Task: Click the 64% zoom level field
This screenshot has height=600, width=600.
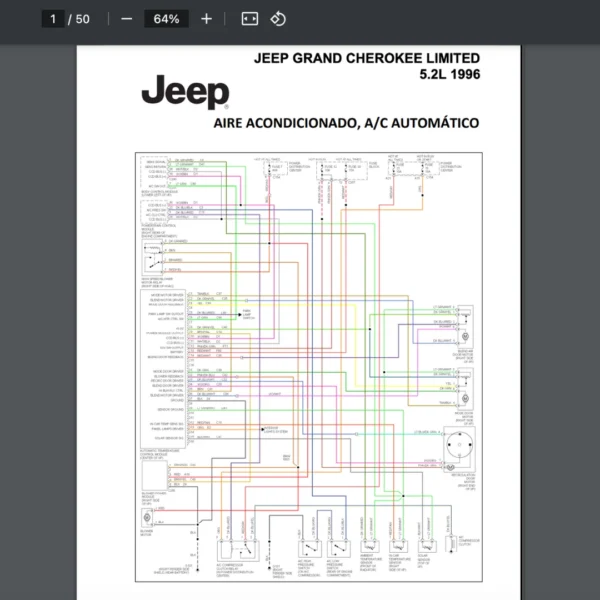Action: click(166, 19)
